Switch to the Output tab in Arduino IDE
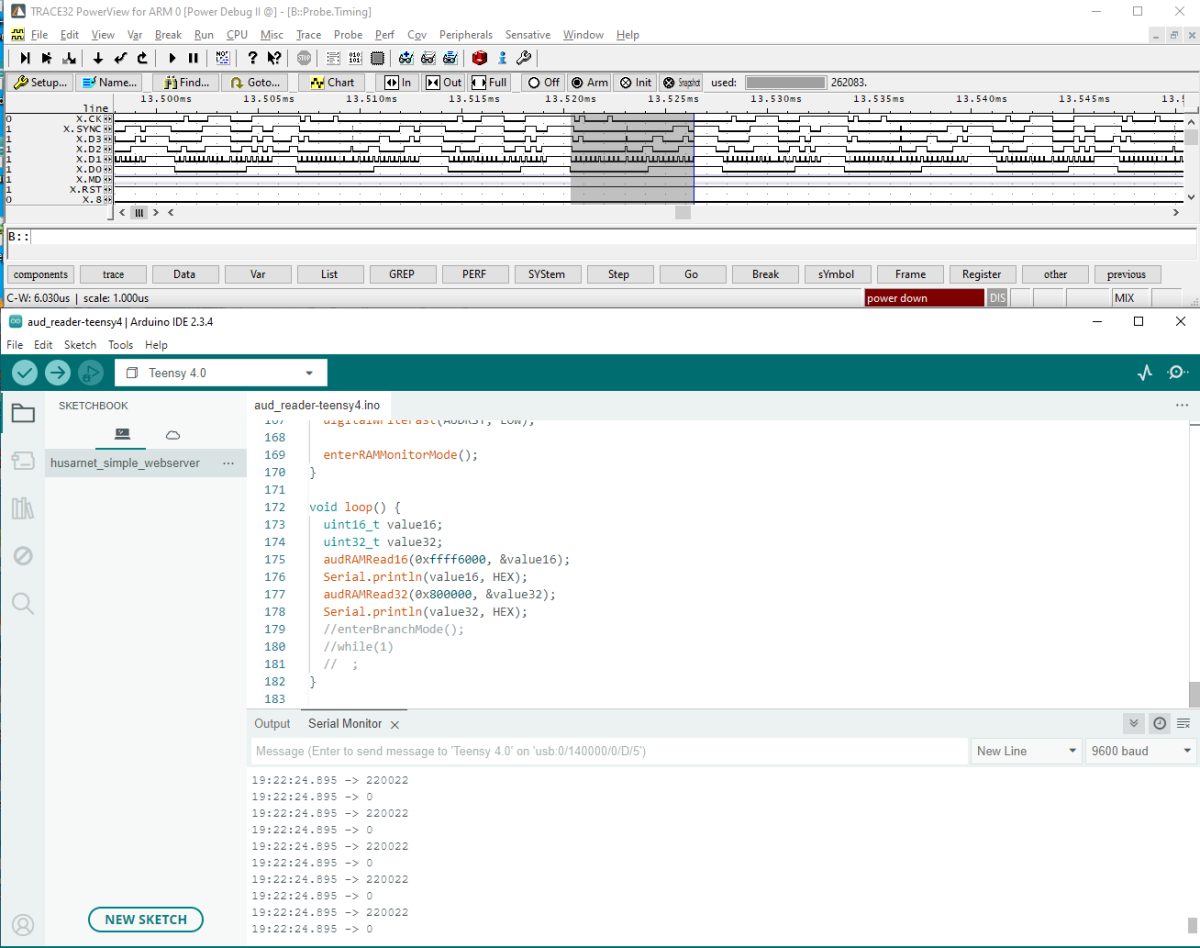The width and height of the screenshot is (1200, 948). pyautogui.click(x=271, y=723)
